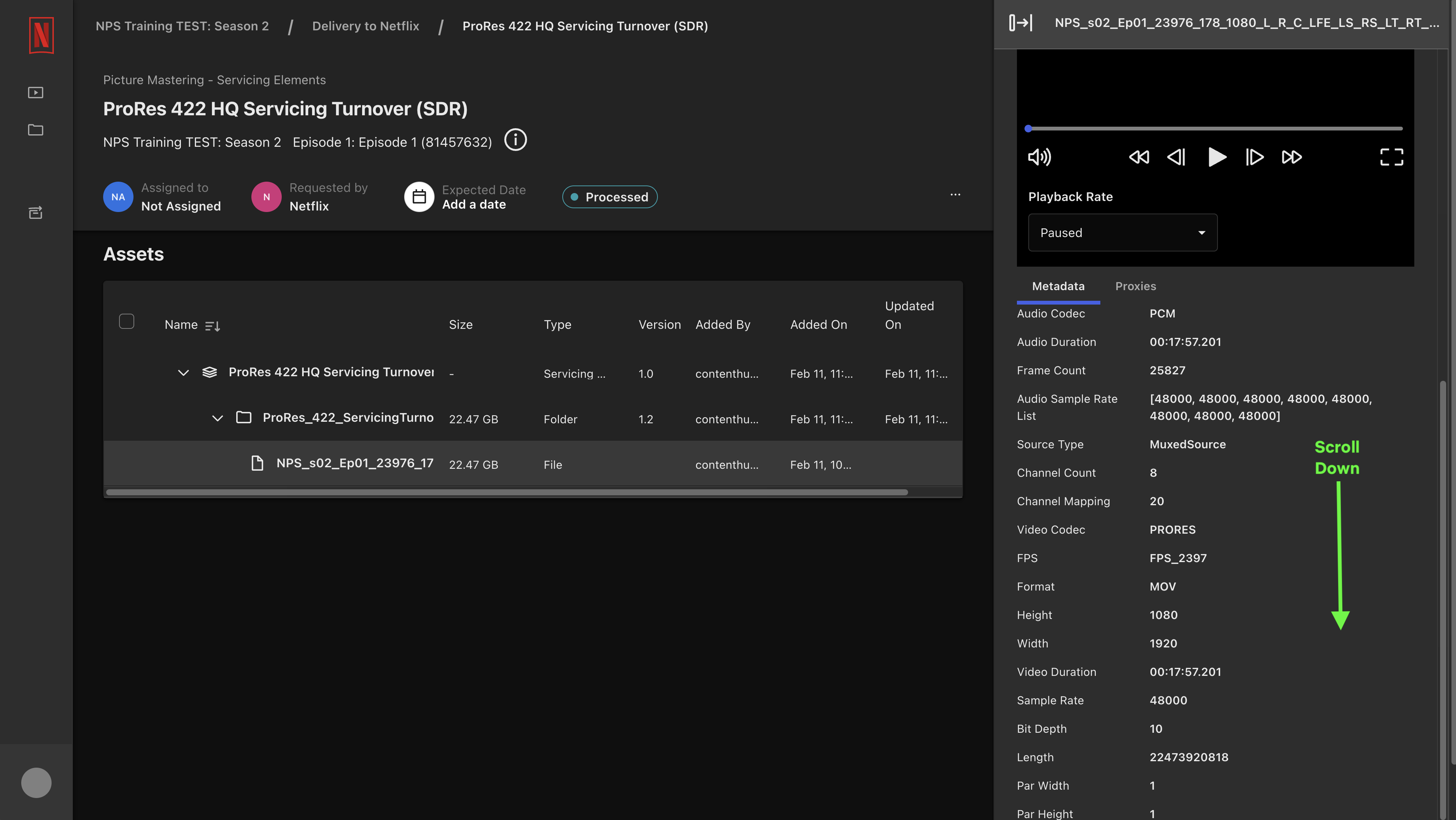Click the video progress slider
The height and width of the screenshot is (820, 1456).
coord(1215,128)
